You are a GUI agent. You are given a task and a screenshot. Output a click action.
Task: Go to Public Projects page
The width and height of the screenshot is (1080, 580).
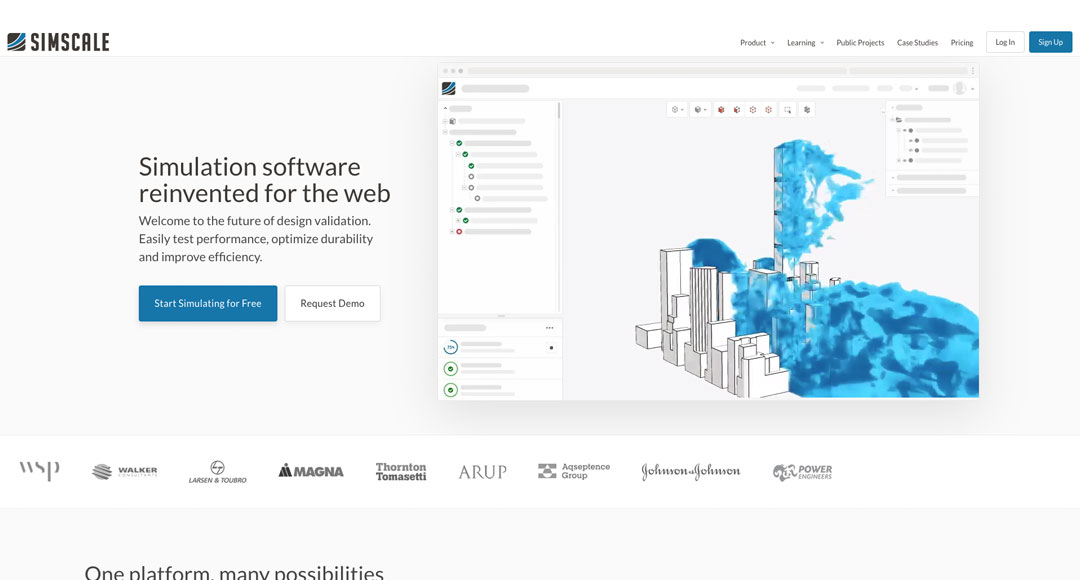click(860, 43)
